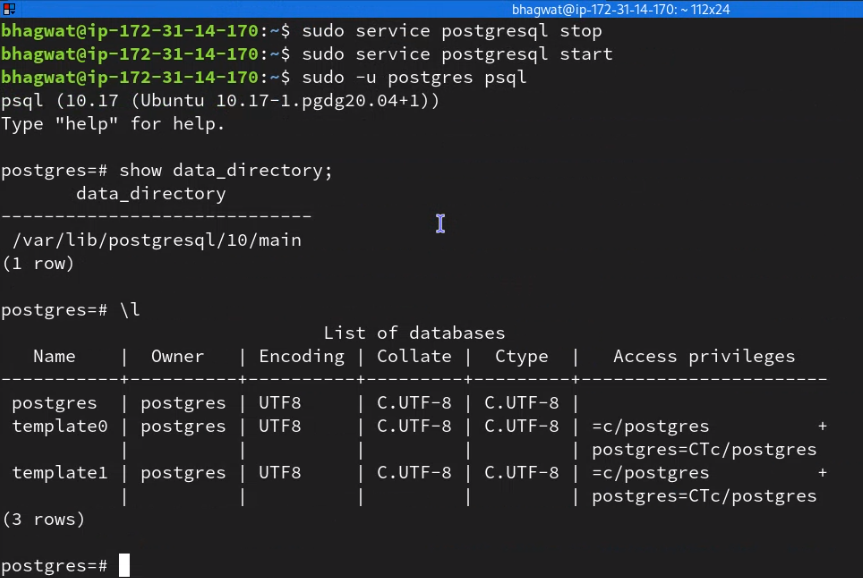Click the '(3 rows)' result line
Viewport: 863px width, 578px height.
pos(43,519)
